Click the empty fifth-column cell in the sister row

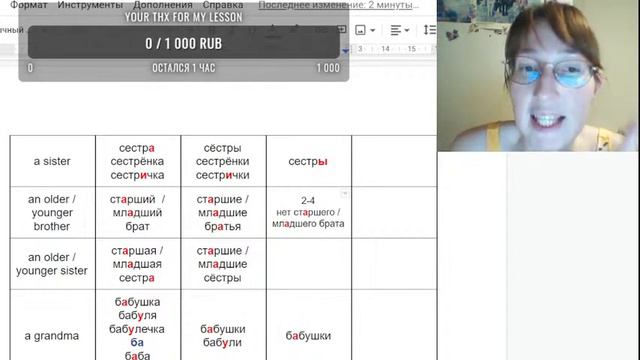click(x=394, y=161)
